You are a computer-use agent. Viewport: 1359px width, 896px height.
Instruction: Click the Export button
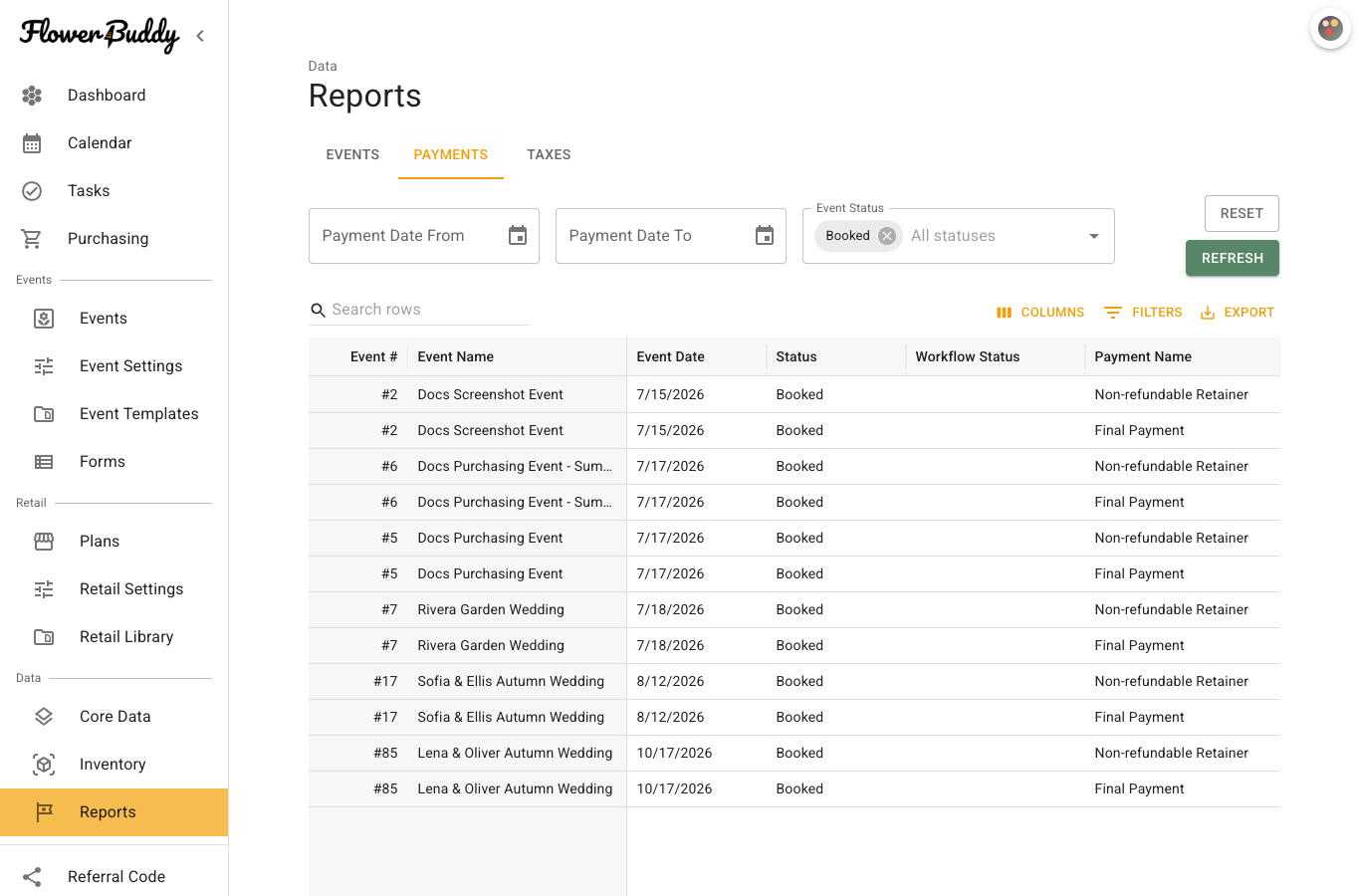[1238, 313]
